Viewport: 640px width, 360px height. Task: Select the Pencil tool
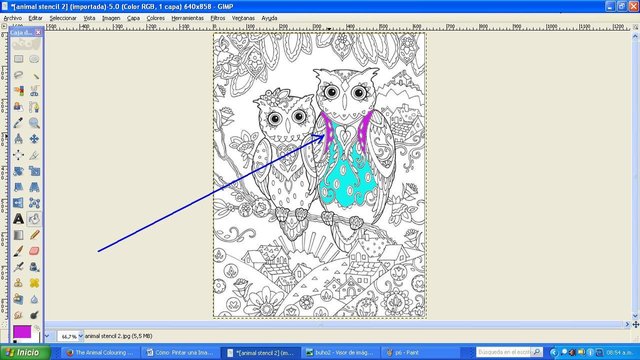(x=34, y=235)
